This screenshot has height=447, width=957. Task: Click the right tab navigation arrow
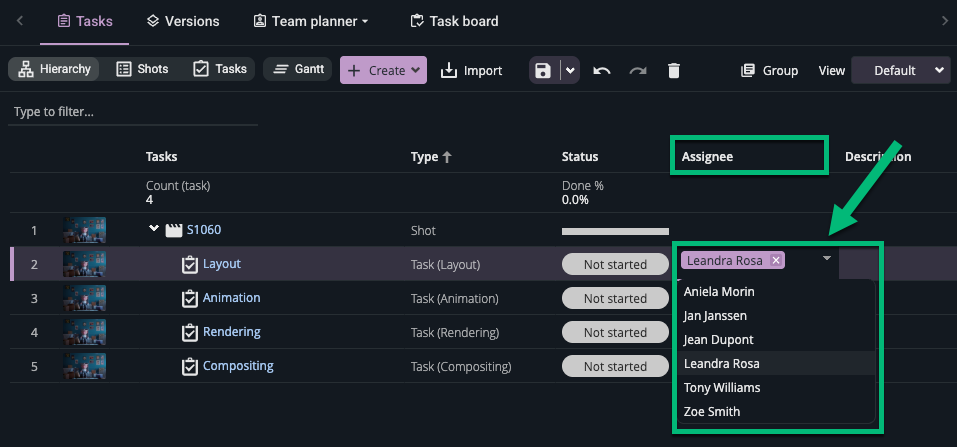pos(945,21)
